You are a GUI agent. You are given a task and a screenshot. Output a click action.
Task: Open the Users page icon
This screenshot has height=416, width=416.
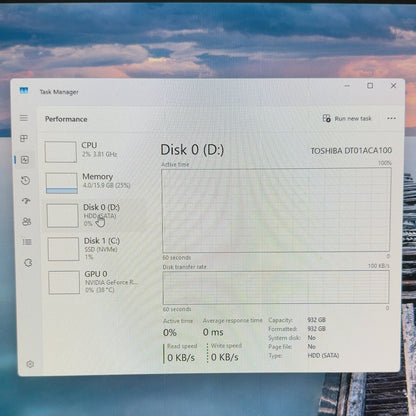click(x=27, y=221)
